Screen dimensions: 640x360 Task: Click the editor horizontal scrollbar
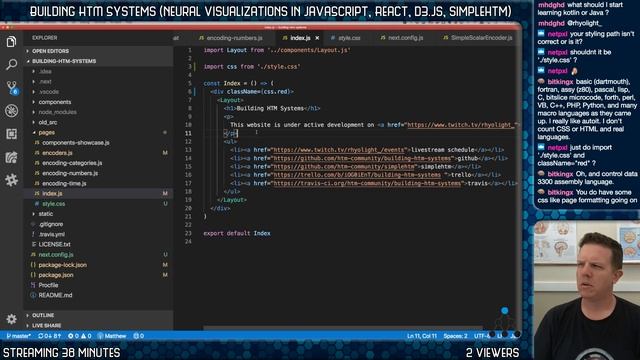(x=343, y=328)
